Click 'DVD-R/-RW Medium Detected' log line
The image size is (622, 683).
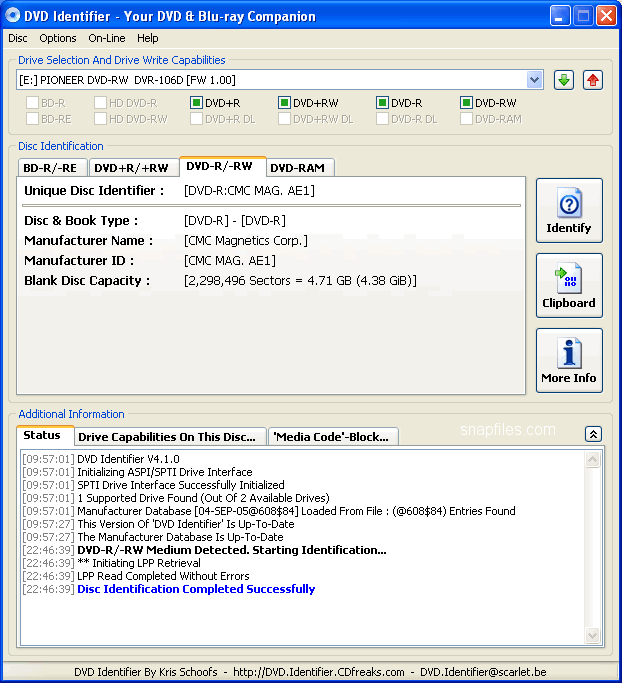[x=232, y=550]
